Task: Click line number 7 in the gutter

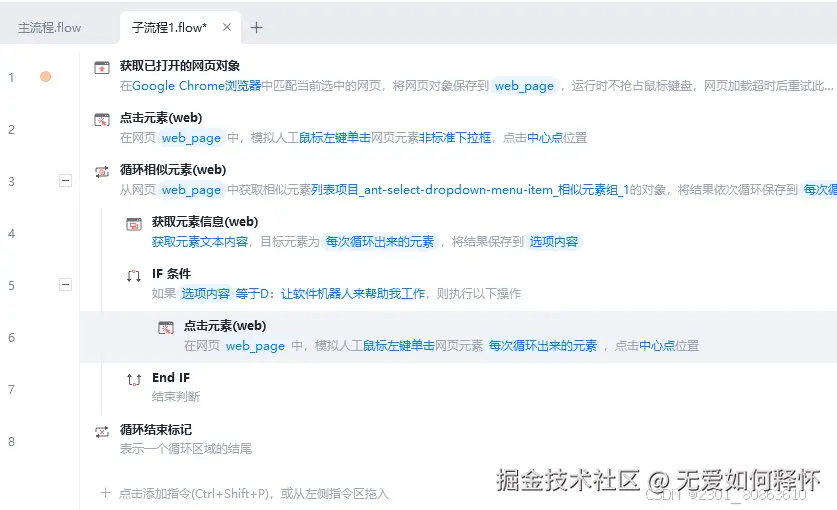Action: coord(11,389)
